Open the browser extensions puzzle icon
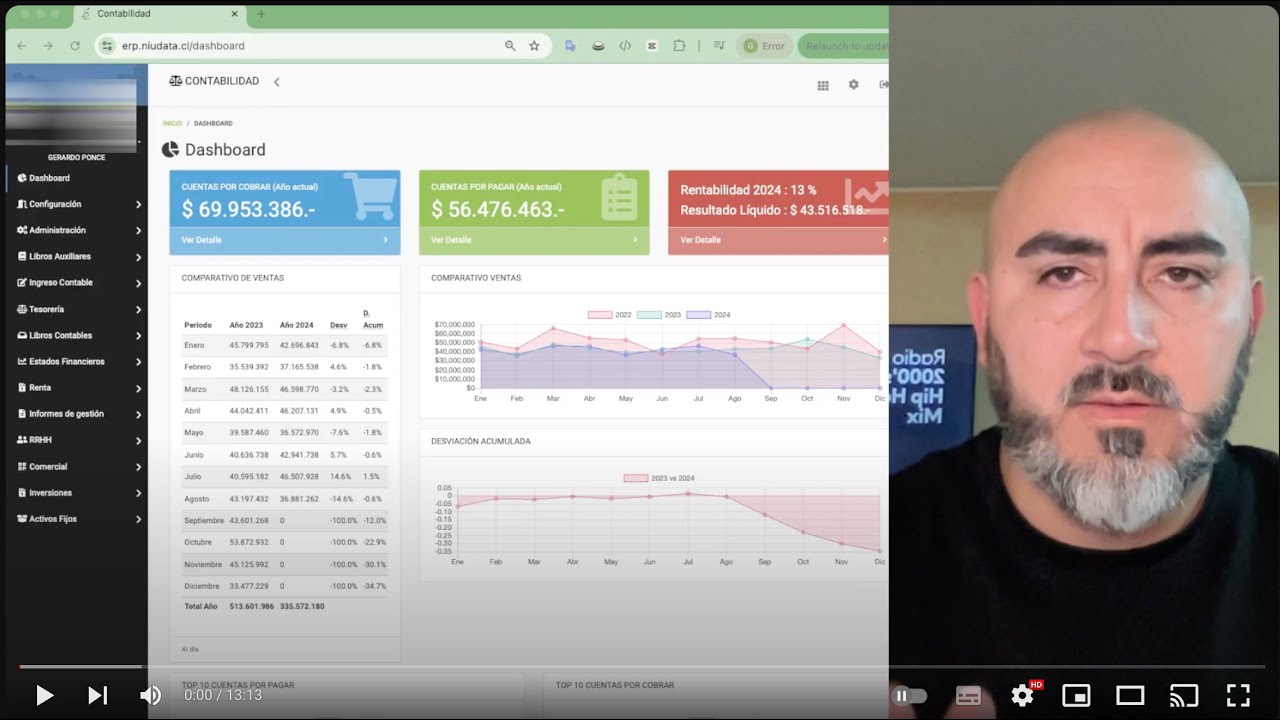Screen dimensions: 1280x720 (680, 46)
